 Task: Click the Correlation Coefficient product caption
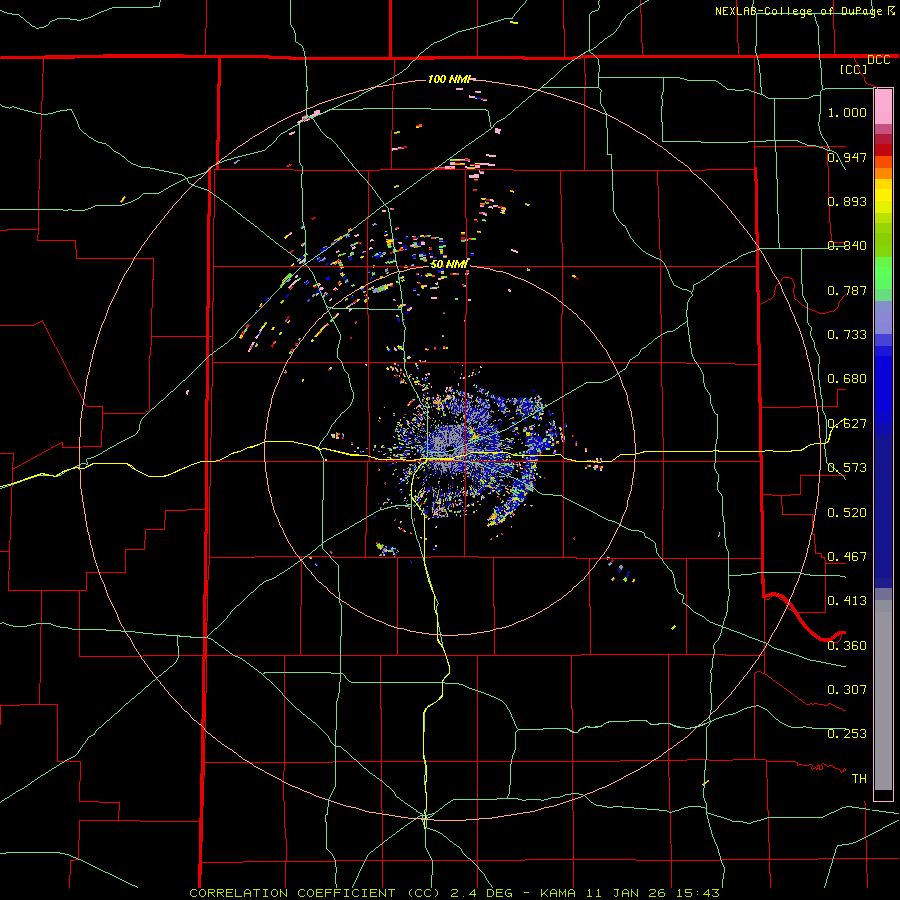click(x=454, y=893)
